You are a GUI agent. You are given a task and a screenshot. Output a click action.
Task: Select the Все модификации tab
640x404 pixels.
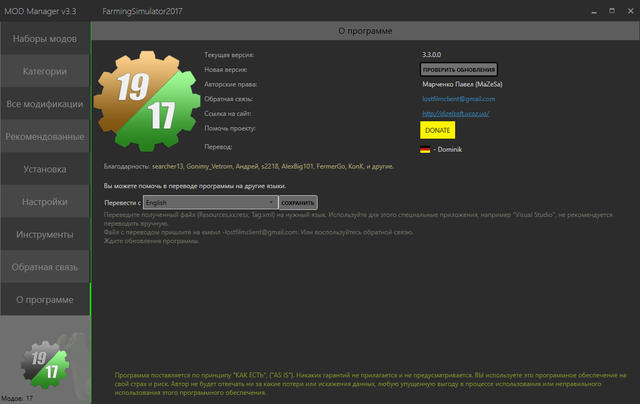click(x=45, y=104)
